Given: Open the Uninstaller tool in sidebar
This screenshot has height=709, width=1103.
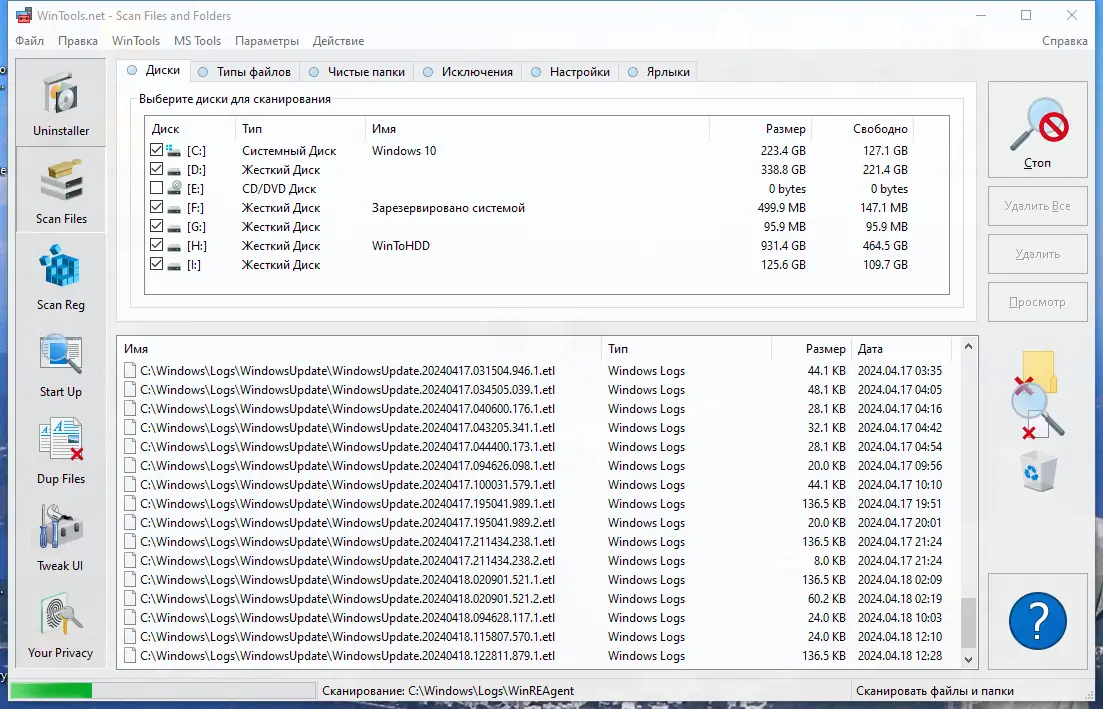Looking at the screenshot, I should point(60,103).
